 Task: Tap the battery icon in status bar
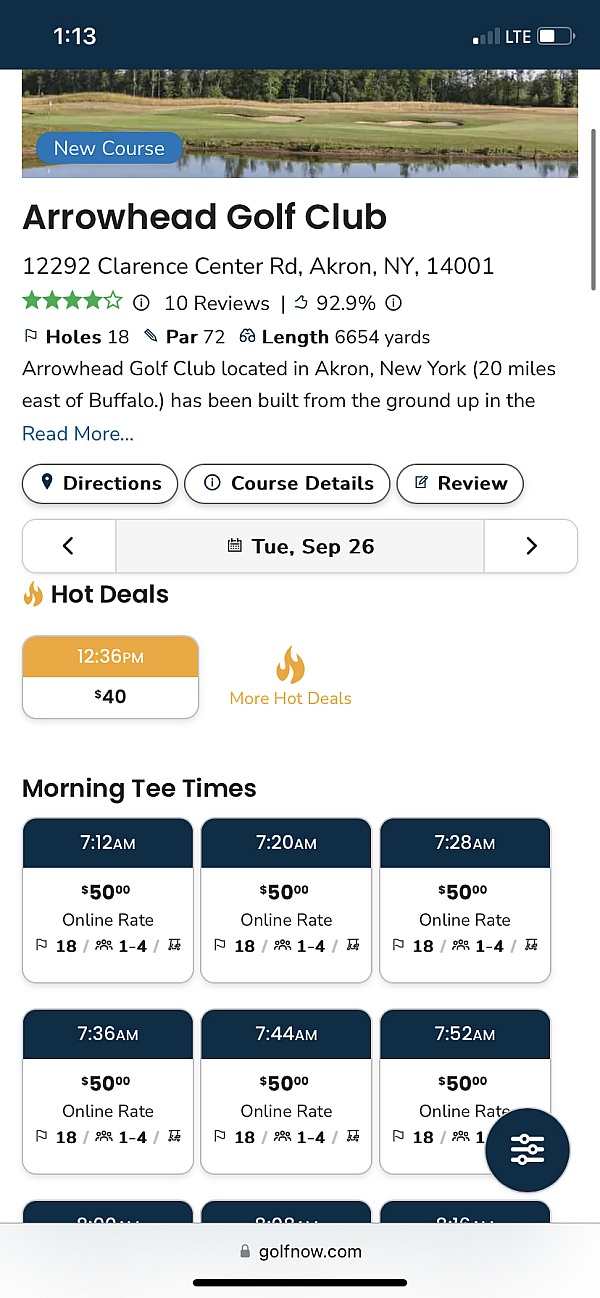click(x=555, y=37)
